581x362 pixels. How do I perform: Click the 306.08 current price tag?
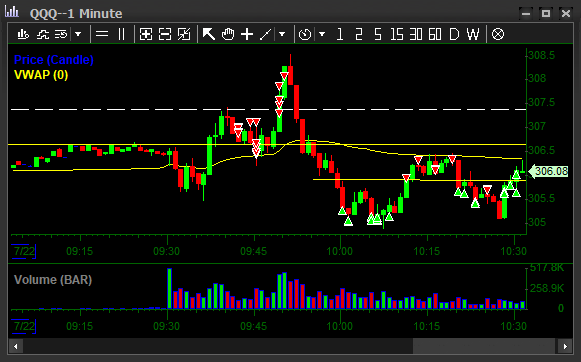click(x=548, y=171)
